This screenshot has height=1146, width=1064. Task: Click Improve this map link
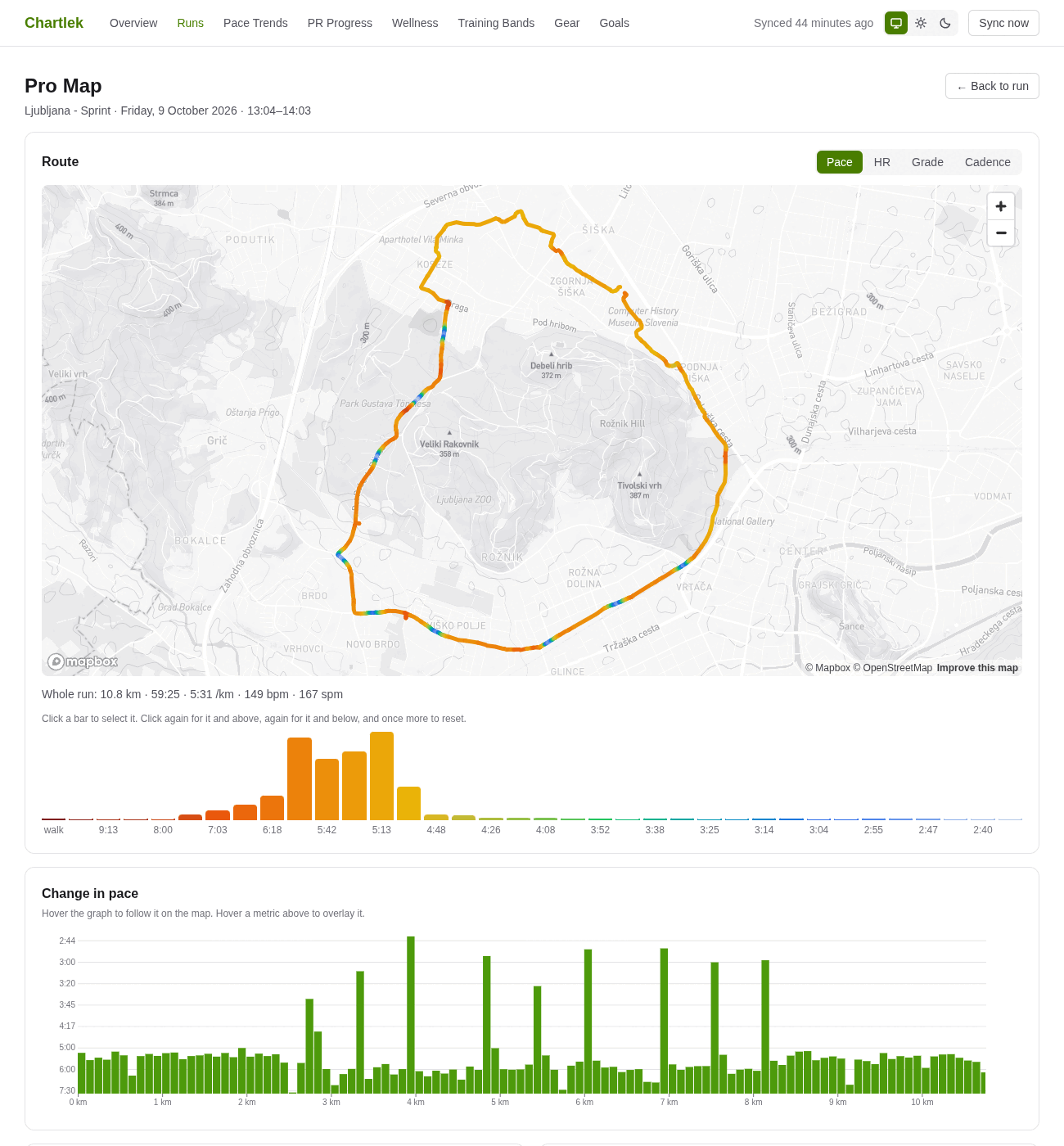[977, 668]
